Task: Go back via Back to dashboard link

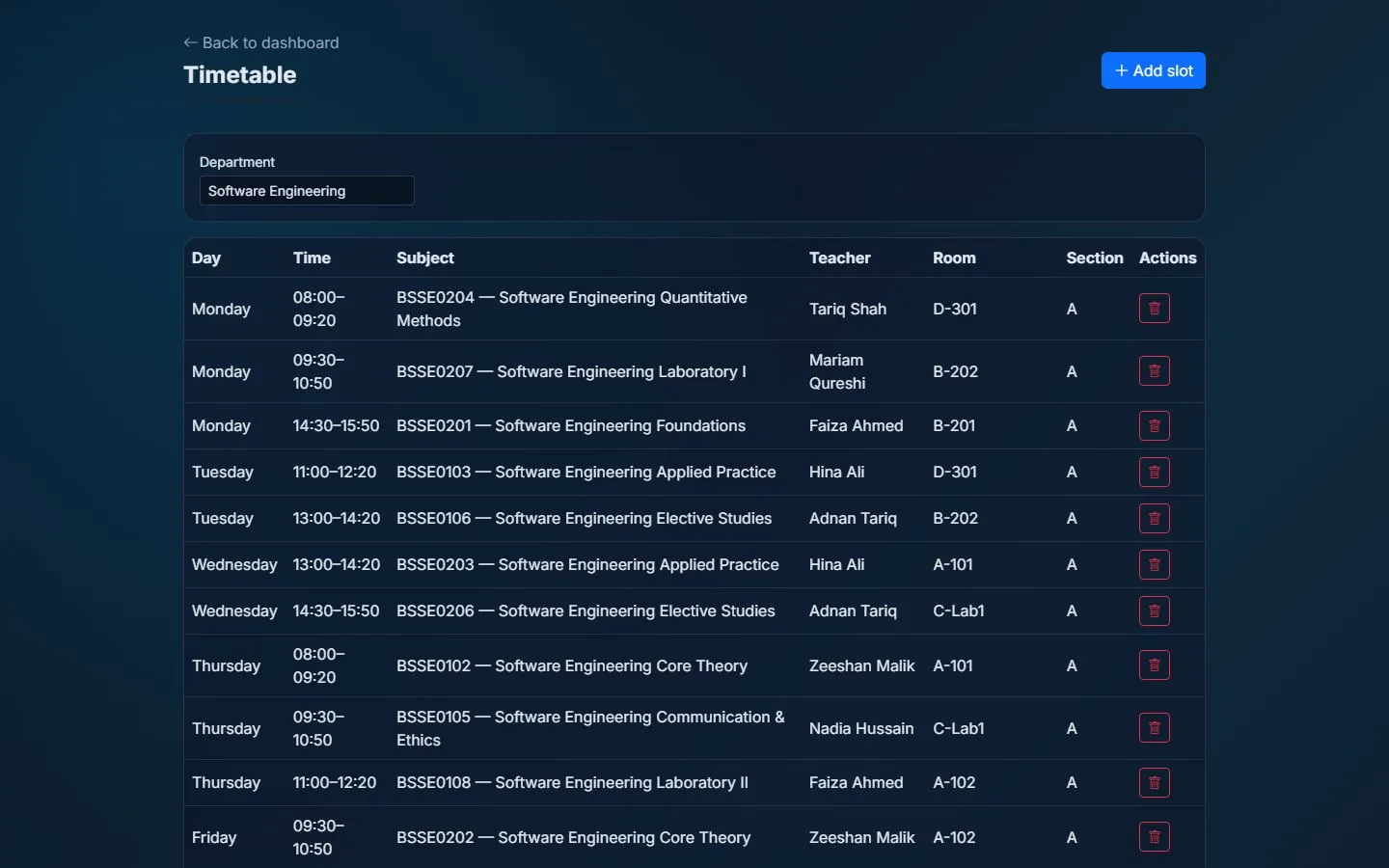Action: point(261,42)
